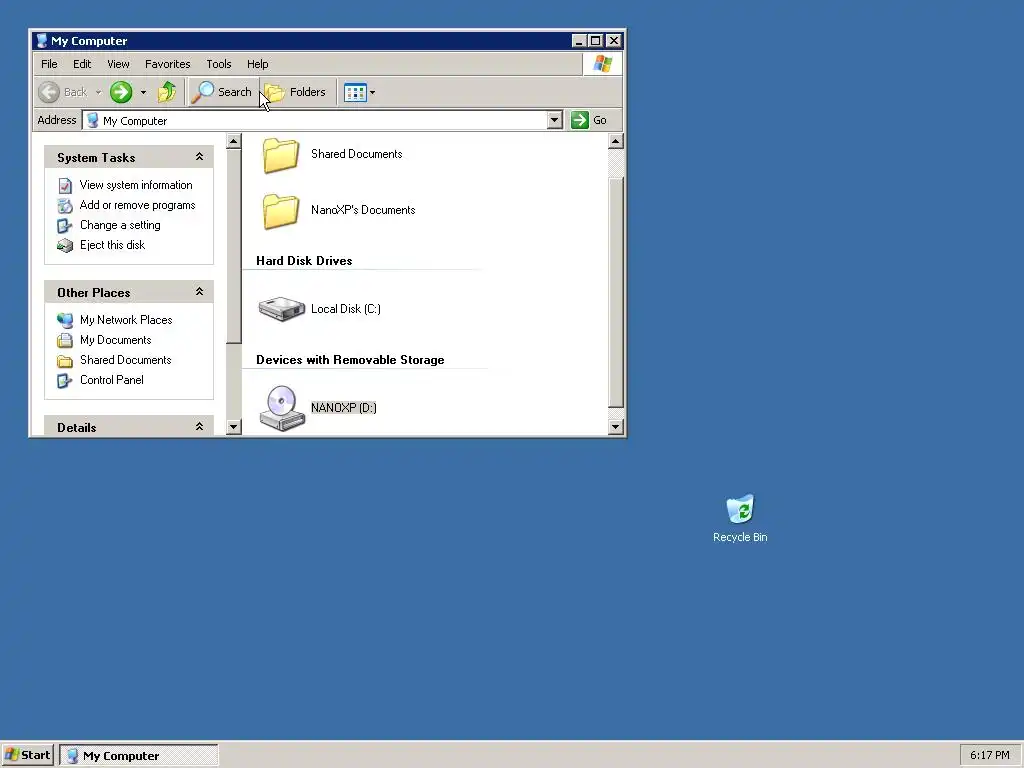Image resolution: width=1024 pixels, height=768 pixels.
Task: Select the NANOXP (D:) CD drive icon
Action: tap(282, 408)
